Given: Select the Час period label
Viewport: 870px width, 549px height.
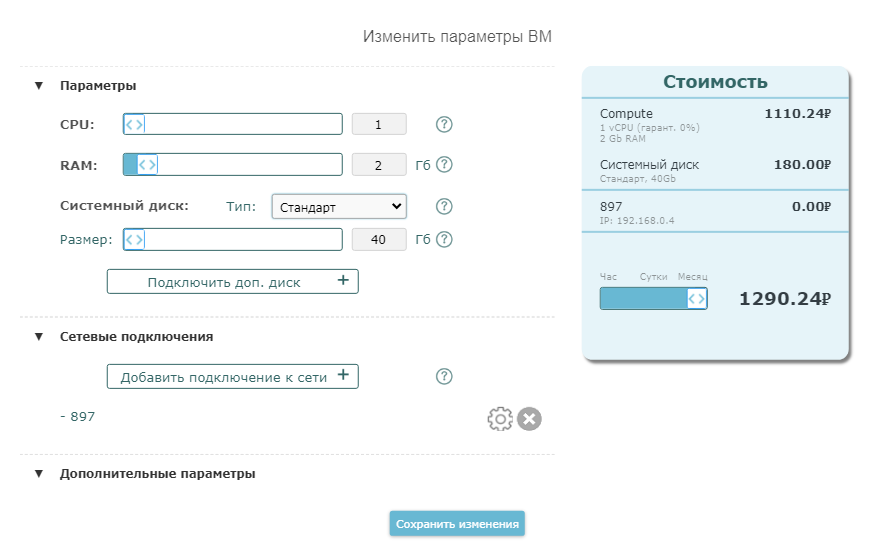Looking at the screenshot, I should point(608,276).
